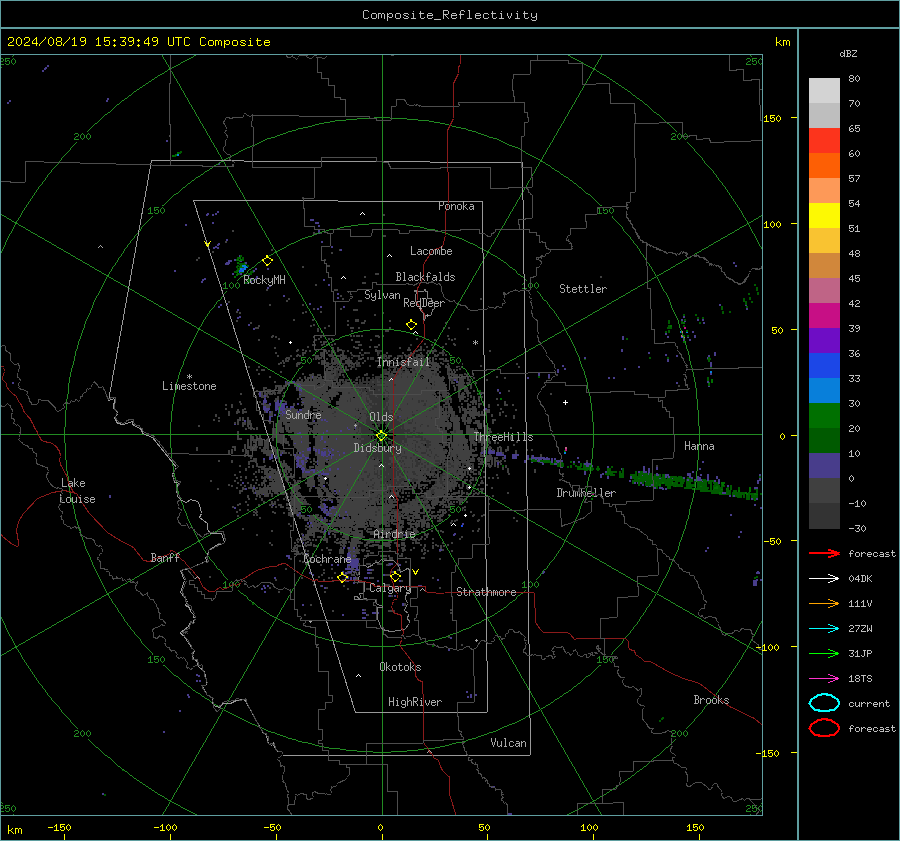Select the light blue 30 dBZ swatch
This screenshot has width=900, height=841.
point(824,390)
